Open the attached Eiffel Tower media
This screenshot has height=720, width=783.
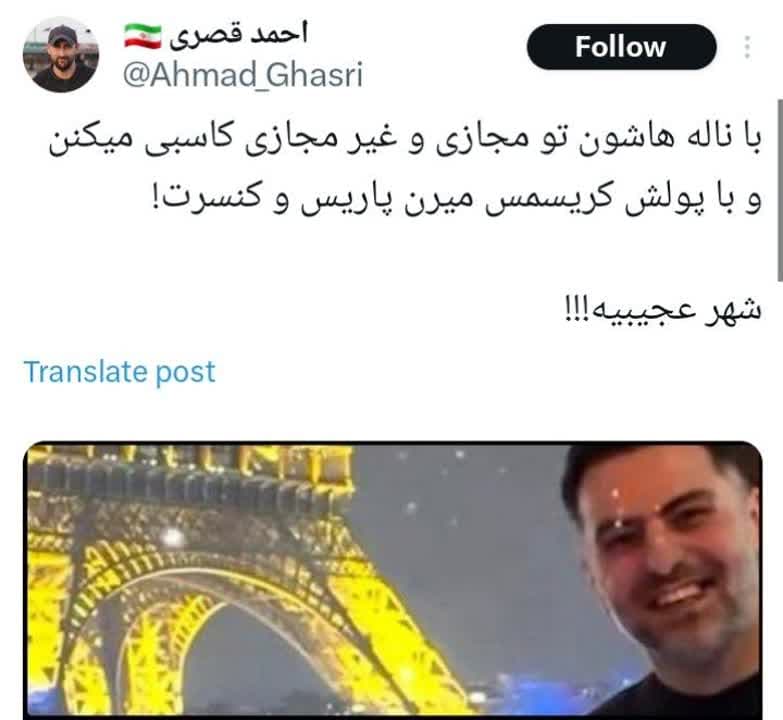(x=392, y=580)
